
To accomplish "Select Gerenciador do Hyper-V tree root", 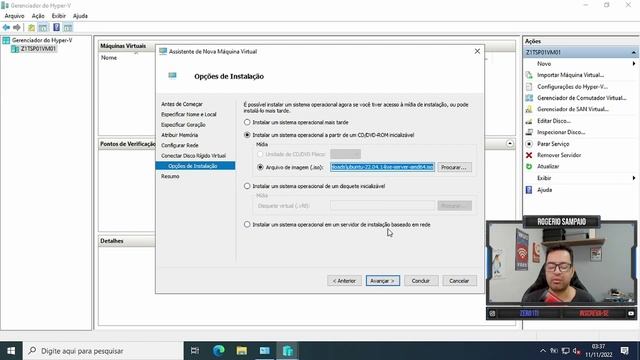I will tap(42, 40).
